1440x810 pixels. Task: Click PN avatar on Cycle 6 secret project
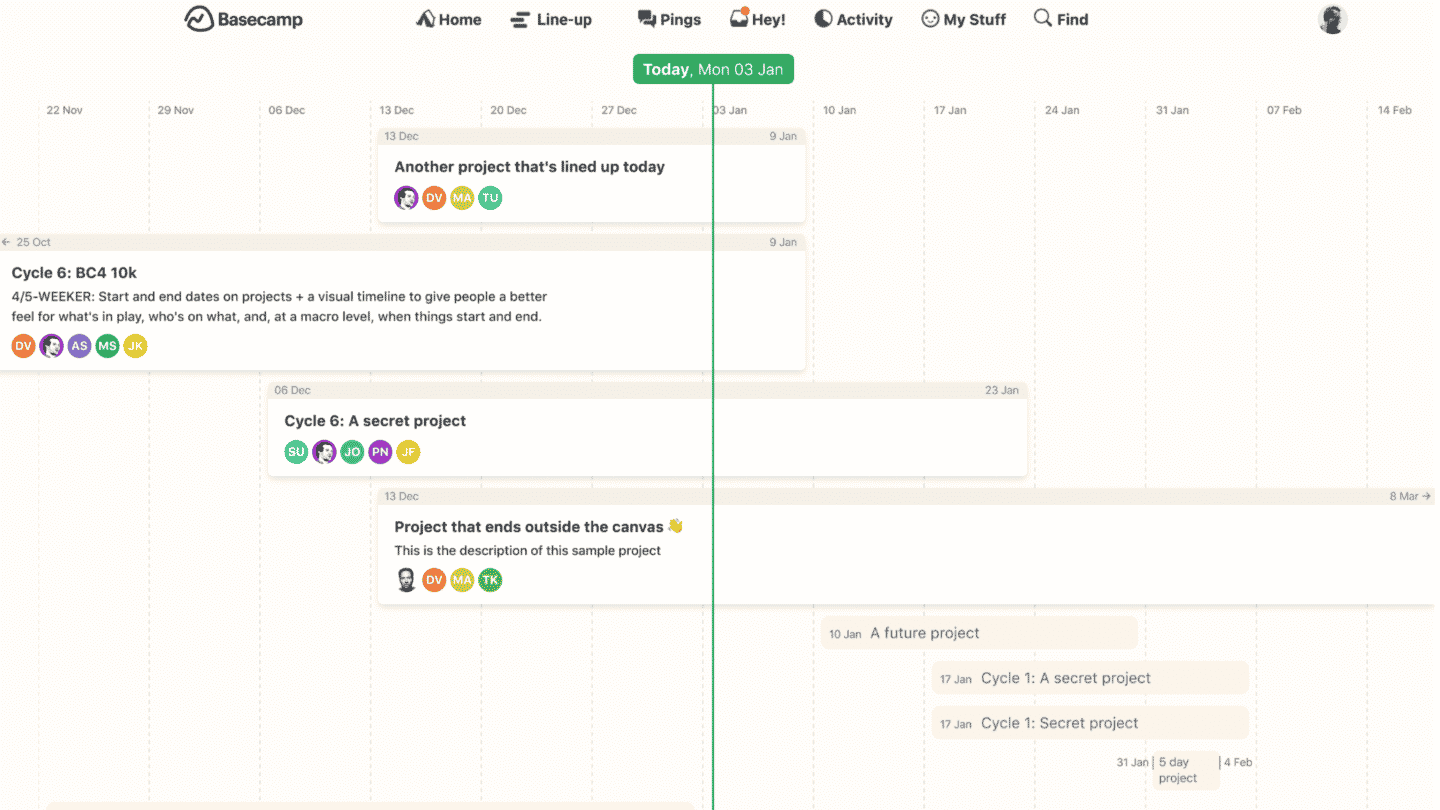pyautogui.click(x=380, y=452)
